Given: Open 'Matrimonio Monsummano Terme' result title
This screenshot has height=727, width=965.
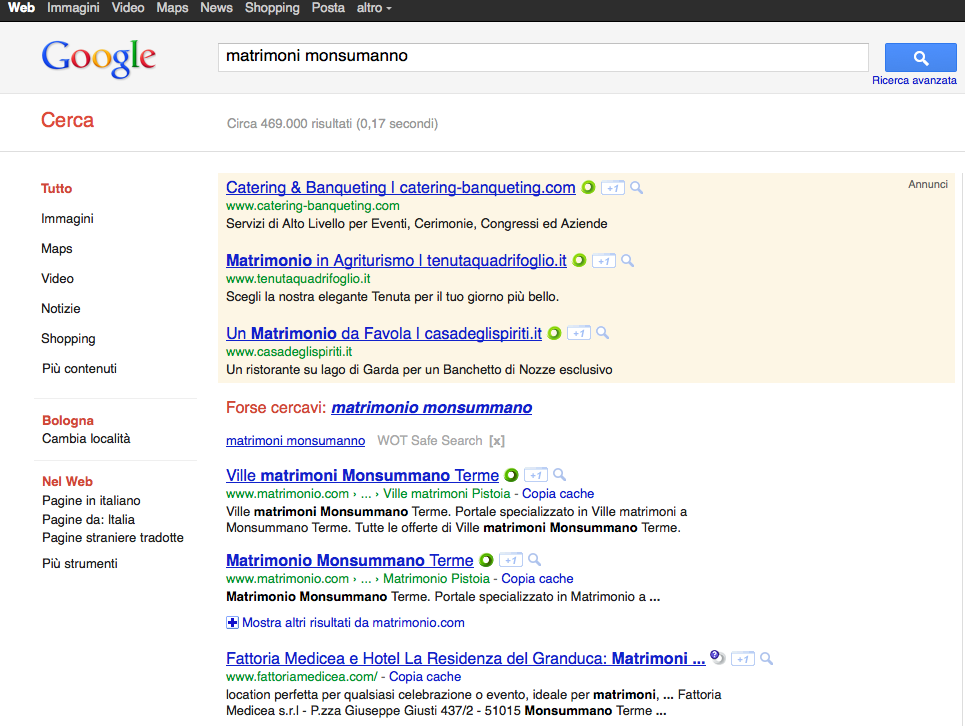Looking at the screenshot, I should [x=350, y=560].
